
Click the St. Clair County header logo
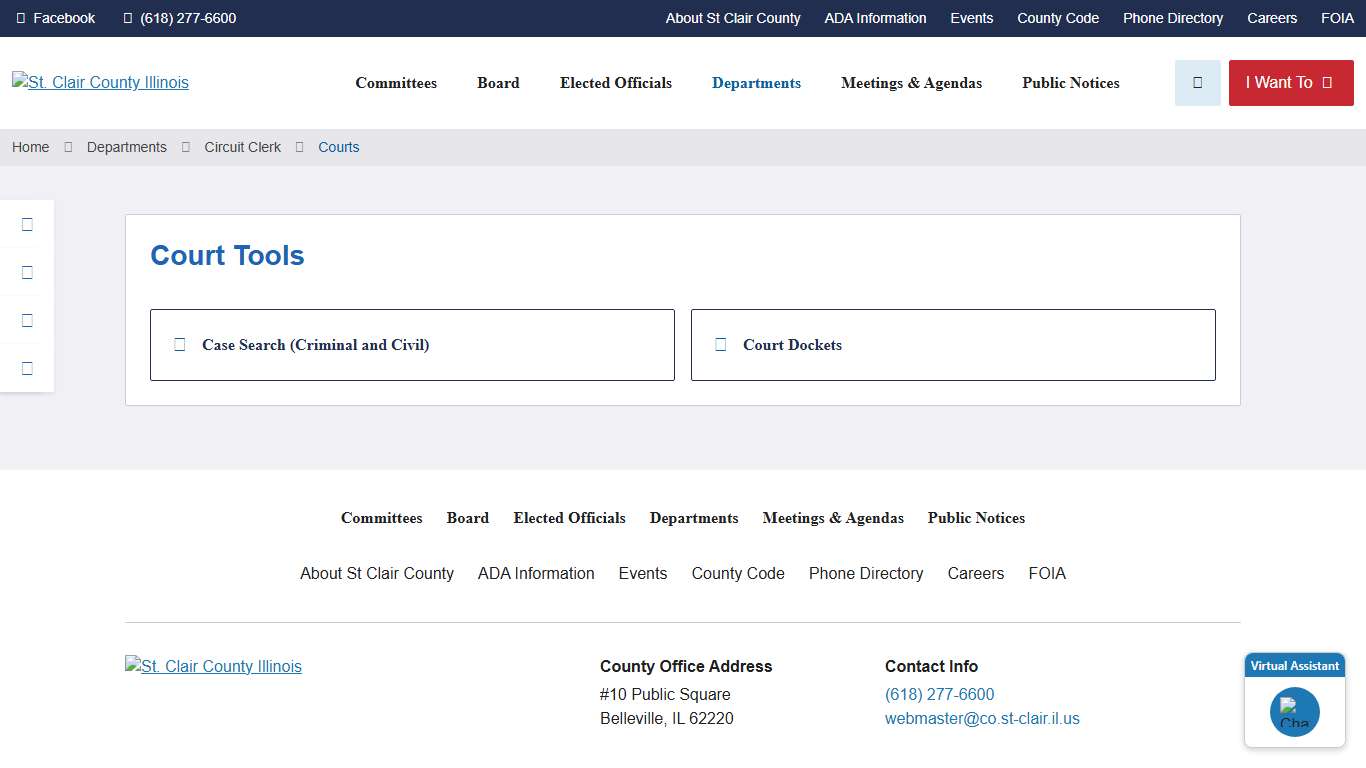coord(100,83)
